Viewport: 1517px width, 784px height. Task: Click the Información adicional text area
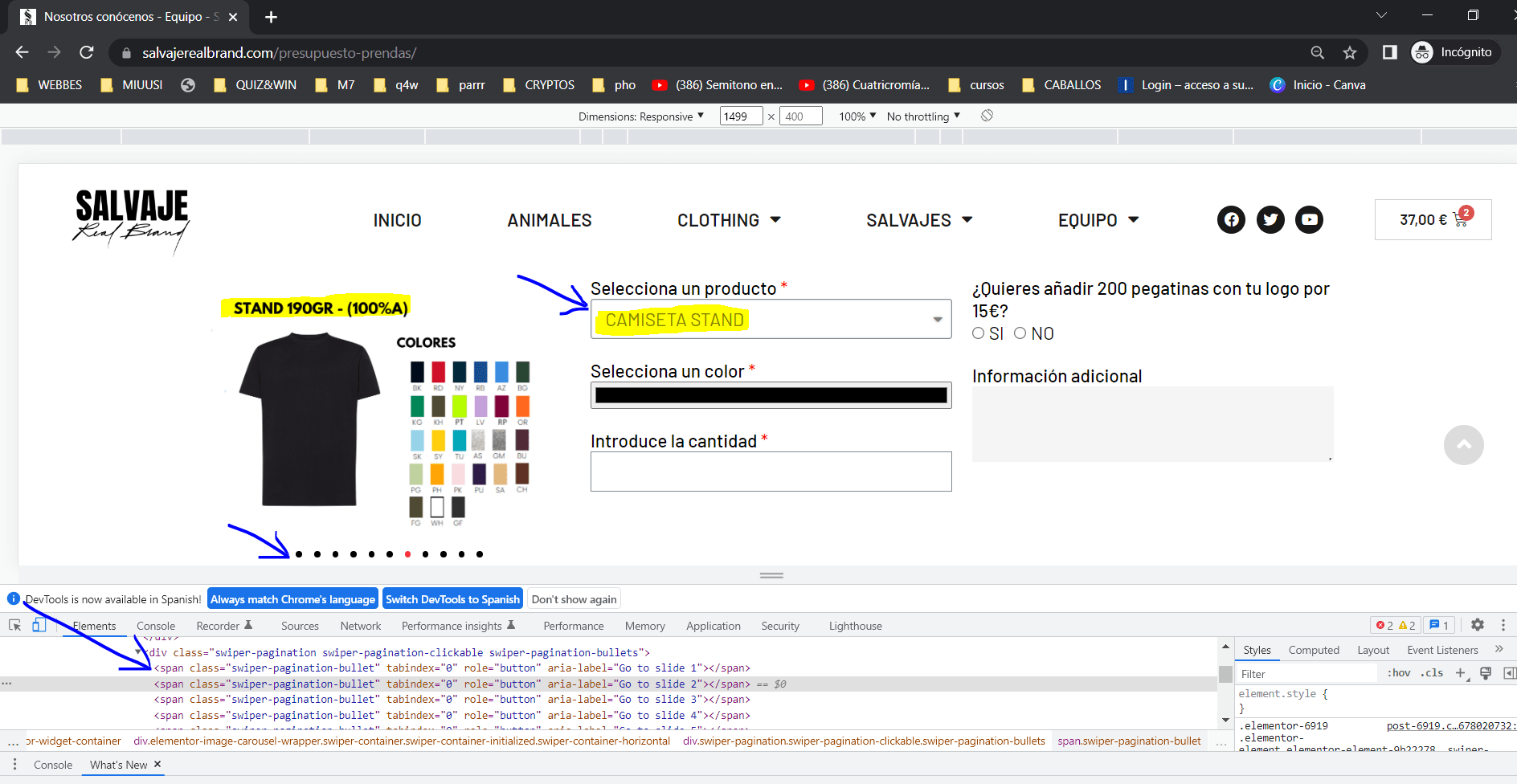(1152, 424)
